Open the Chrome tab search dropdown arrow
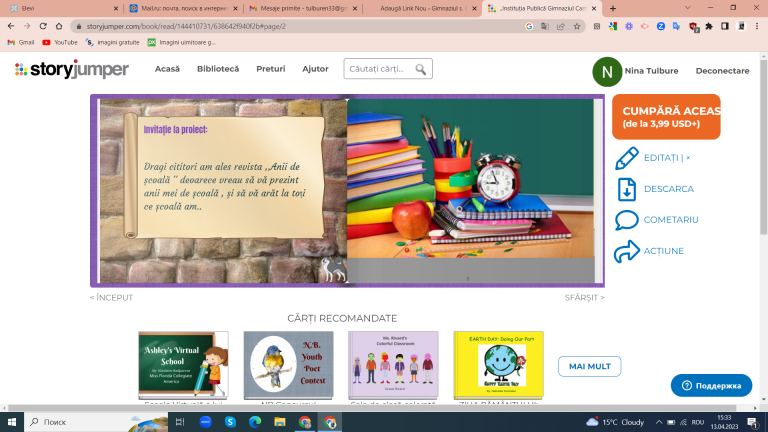Screen dimensions: 768x432 pos(687,8)
